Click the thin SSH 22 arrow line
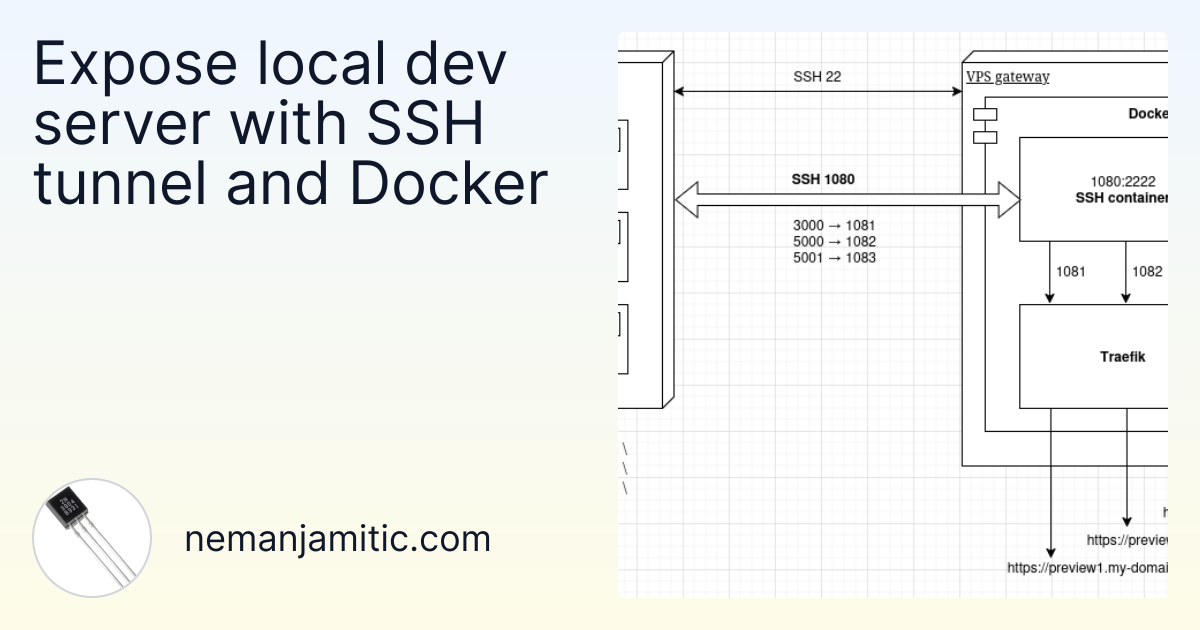 (818, 92)
